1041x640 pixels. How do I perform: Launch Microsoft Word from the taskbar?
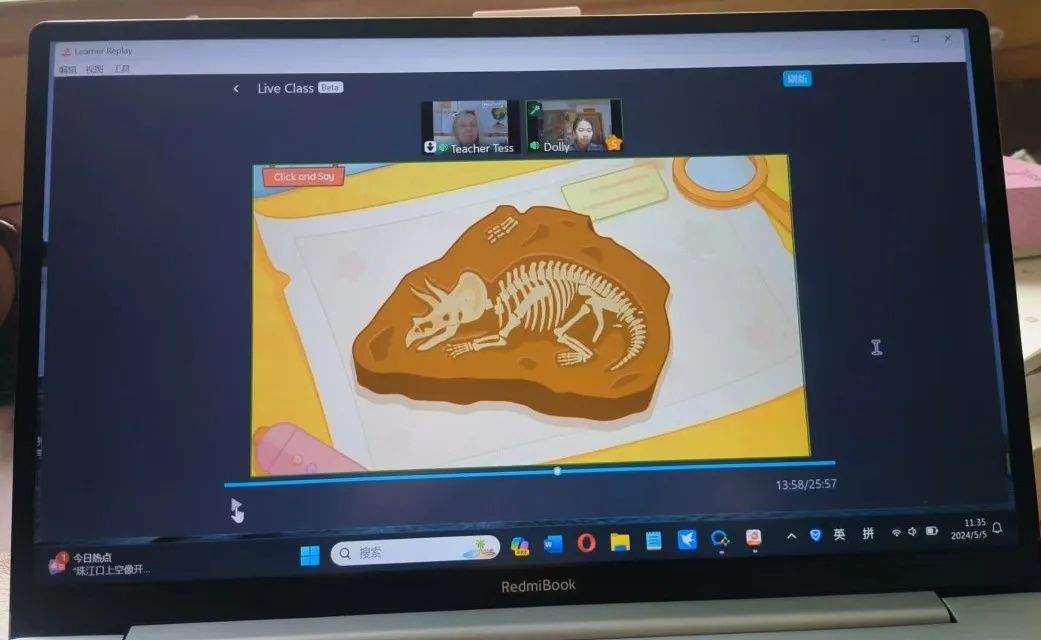point(552,544)
